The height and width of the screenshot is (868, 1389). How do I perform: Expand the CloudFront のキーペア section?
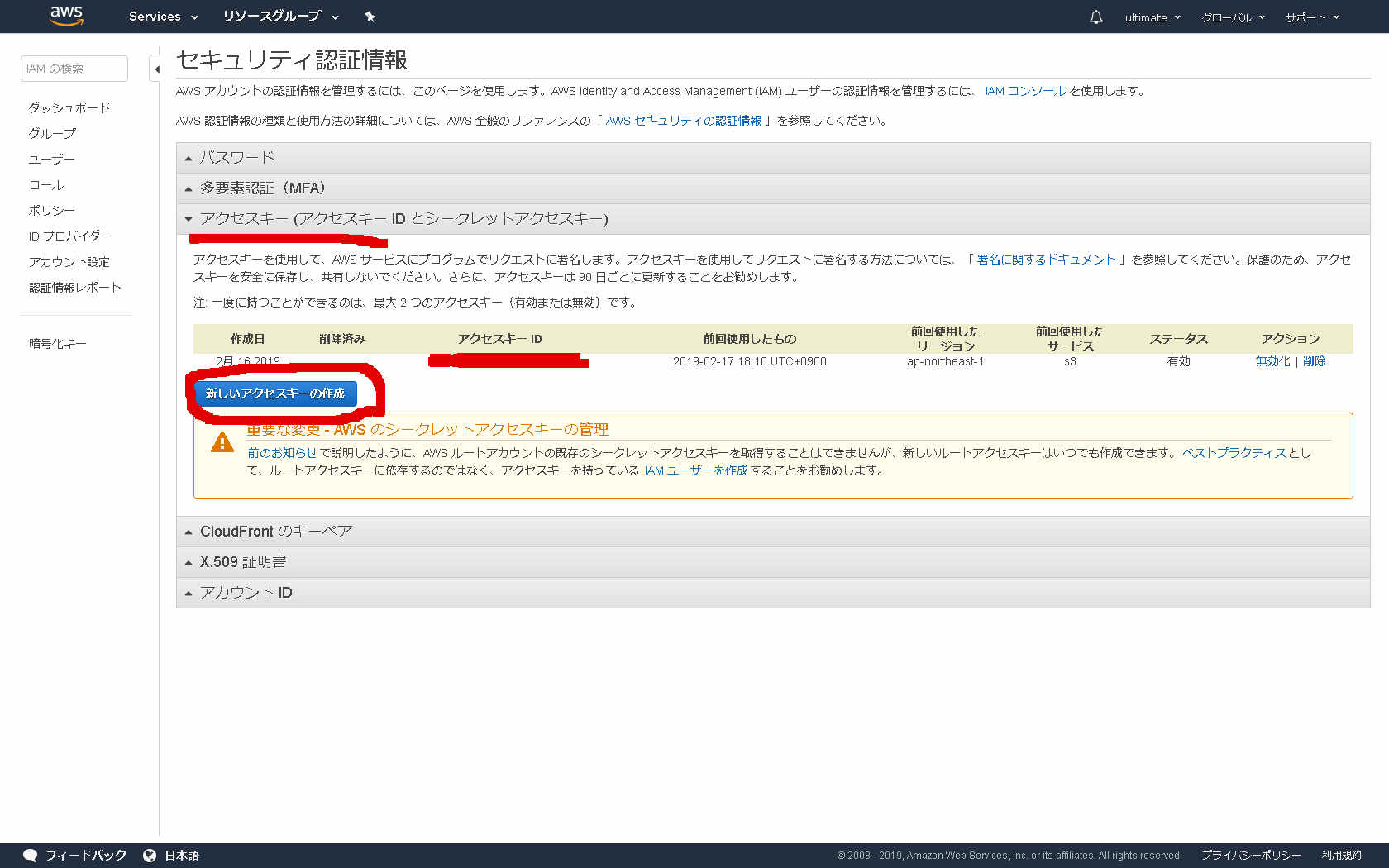(x=773, y=532)
